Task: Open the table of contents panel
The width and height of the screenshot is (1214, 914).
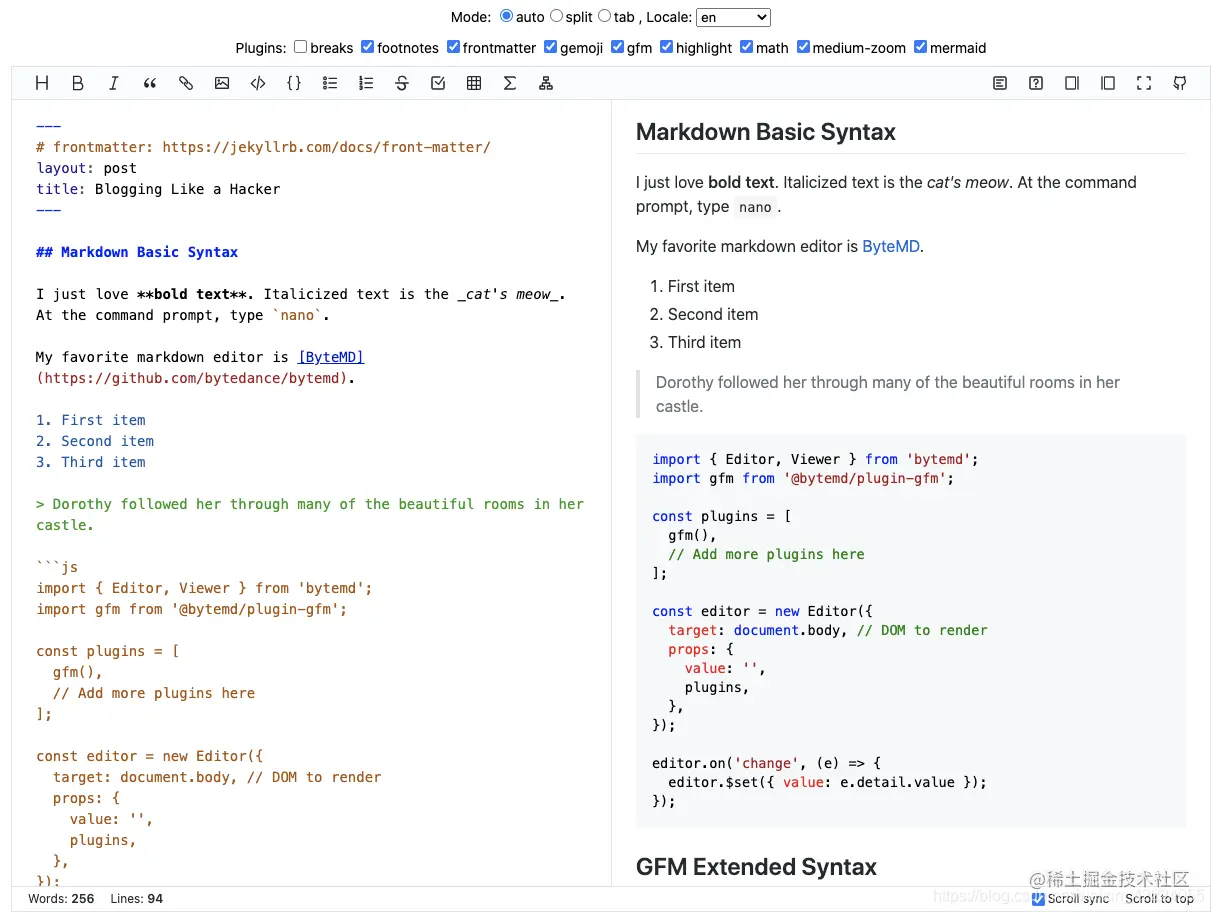Action: [1000, 83]
